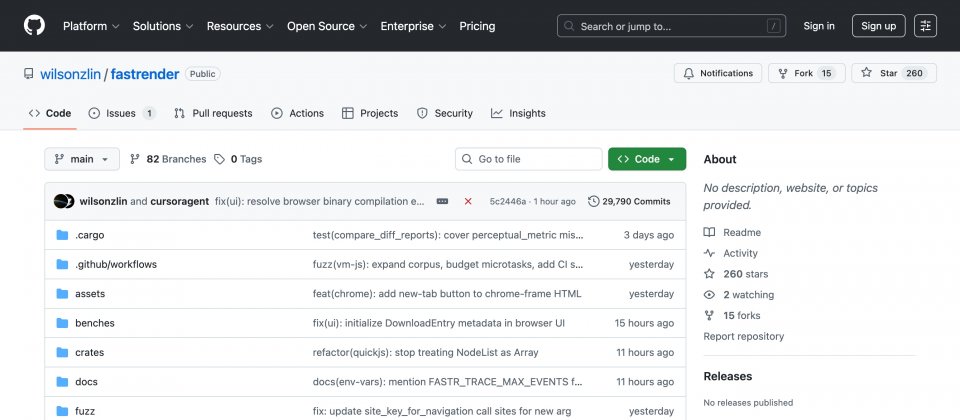Open wilsonzlin avatar in commit row
Image resolution: width=960 pixels, height=420 pixels.
tap(63, 201)
